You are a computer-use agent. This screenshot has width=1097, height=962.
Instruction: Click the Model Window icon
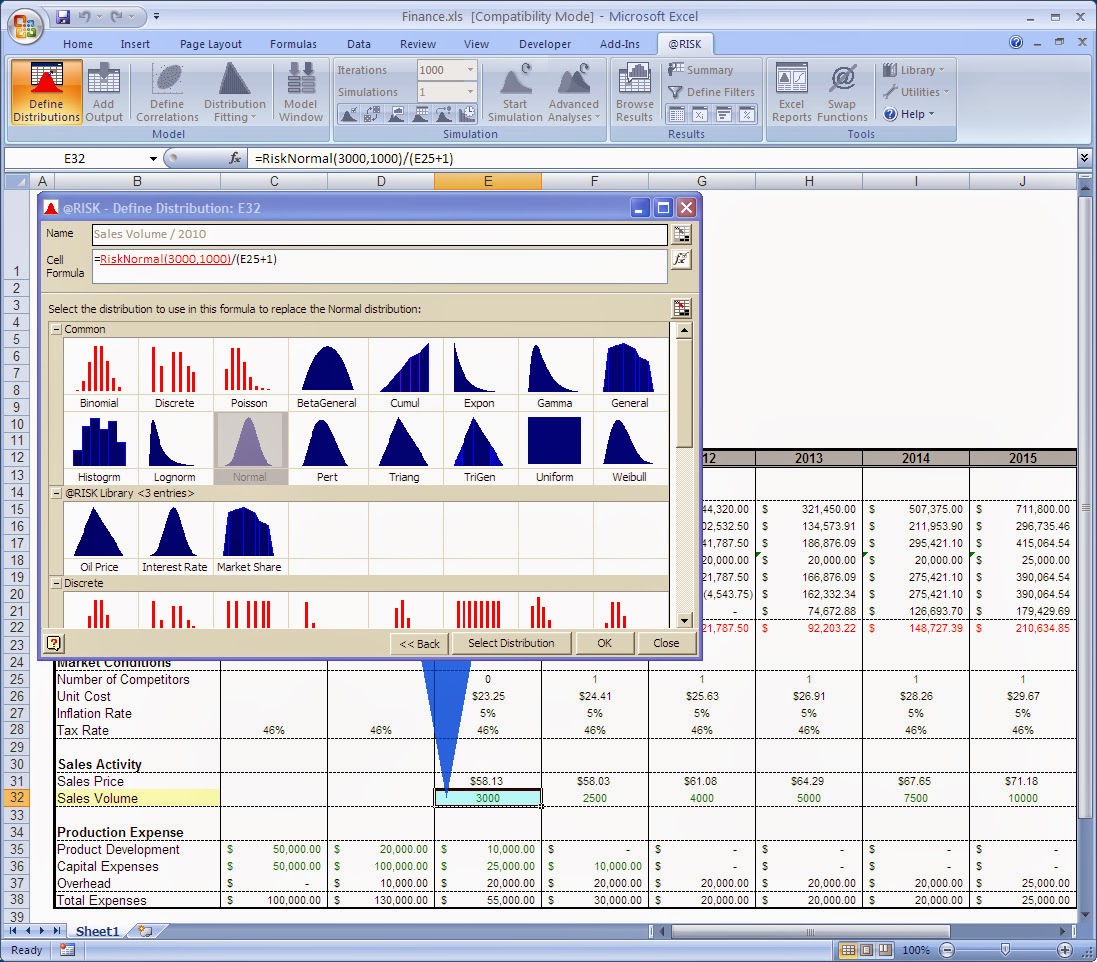coord(300,91)
